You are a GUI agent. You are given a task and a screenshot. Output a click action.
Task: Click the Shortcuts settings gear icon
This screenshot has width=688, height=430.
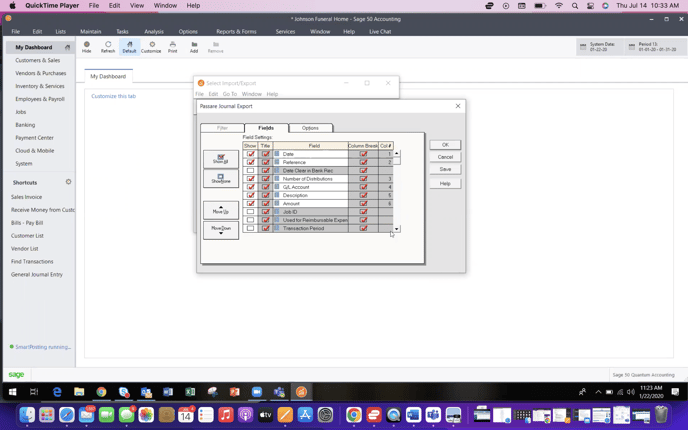click(x=68, y=182)
